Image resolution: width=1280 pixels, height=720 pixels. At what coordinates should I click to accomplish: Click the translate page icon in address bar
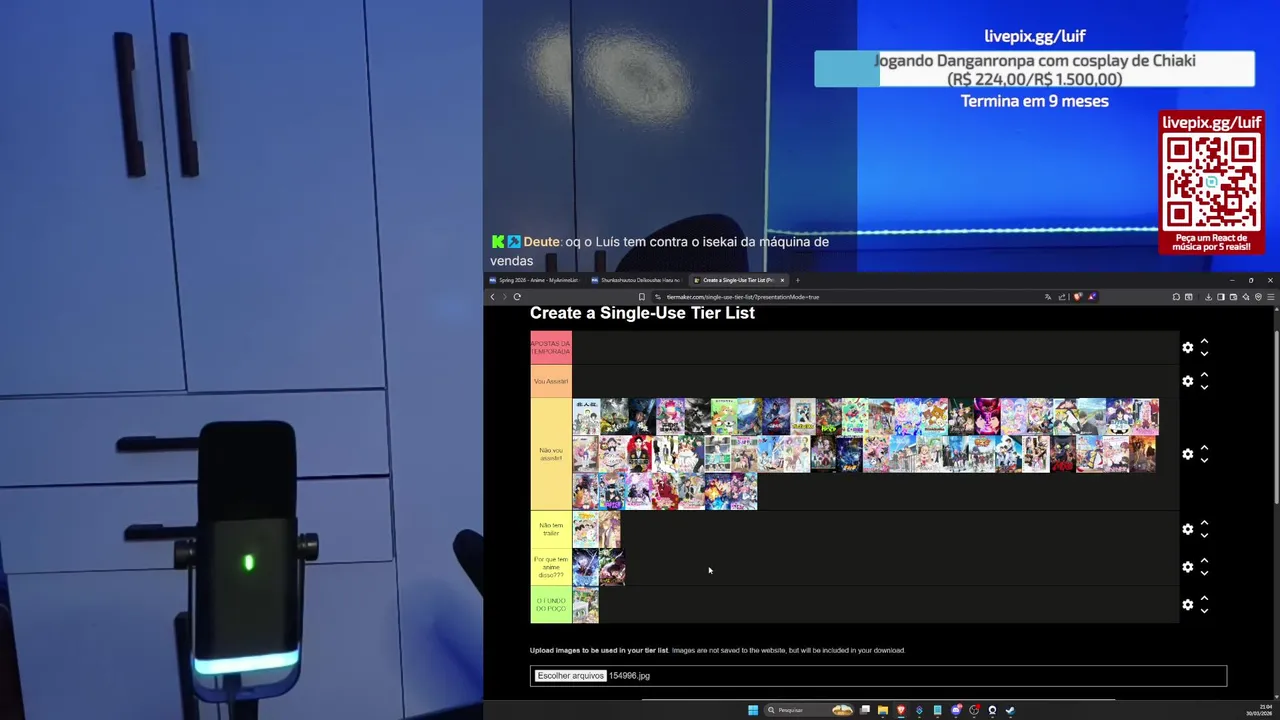pos(1048,297)
